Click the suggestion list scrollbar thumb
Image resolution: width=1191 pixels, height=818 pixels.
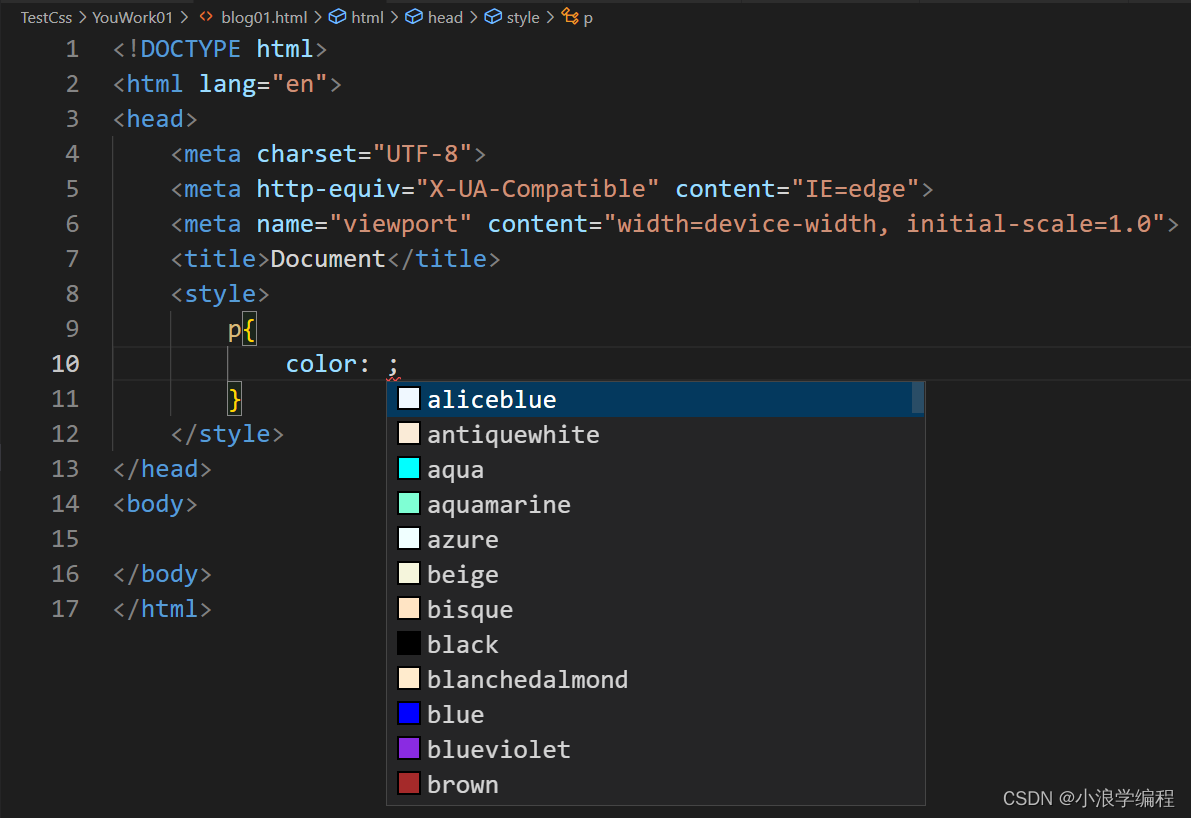point(918,398)
